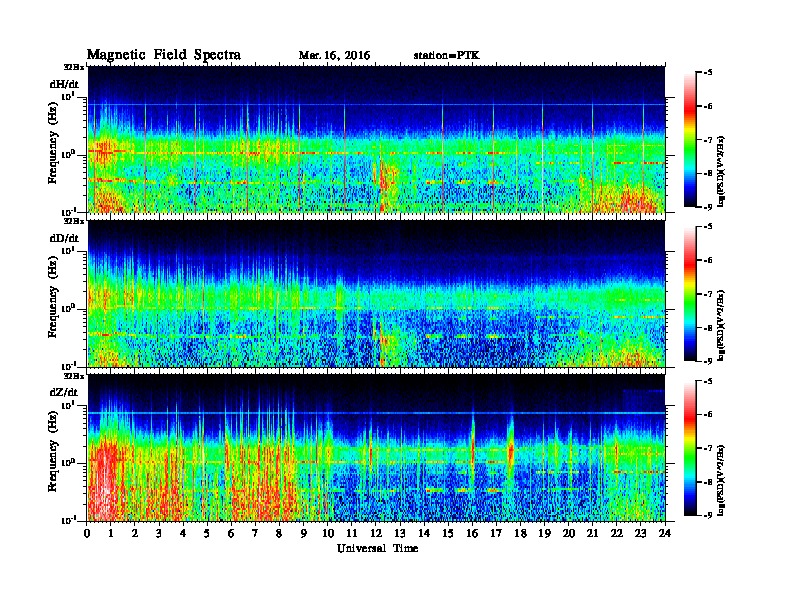Screen dimensions: 792x612
Task: Click hour 23 on the Universal Time axis
Action: pos(641,534)
